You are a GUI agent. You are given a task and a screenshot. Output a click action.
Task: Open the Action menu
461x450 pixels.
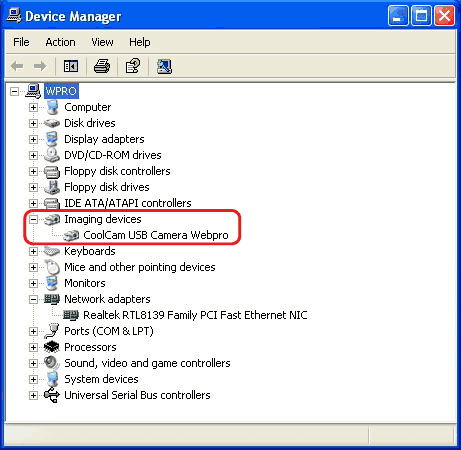(60, 42)
